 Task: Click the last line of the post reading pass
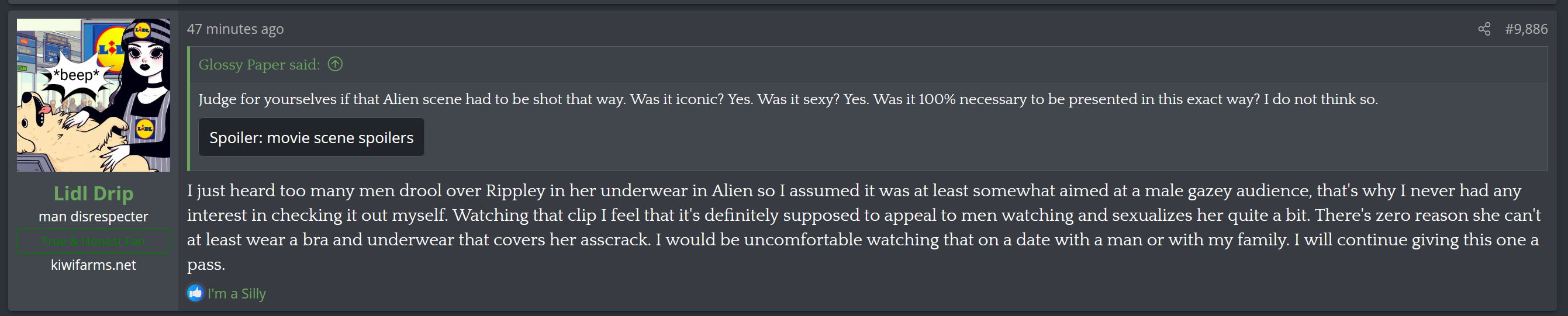coord(206,265)
